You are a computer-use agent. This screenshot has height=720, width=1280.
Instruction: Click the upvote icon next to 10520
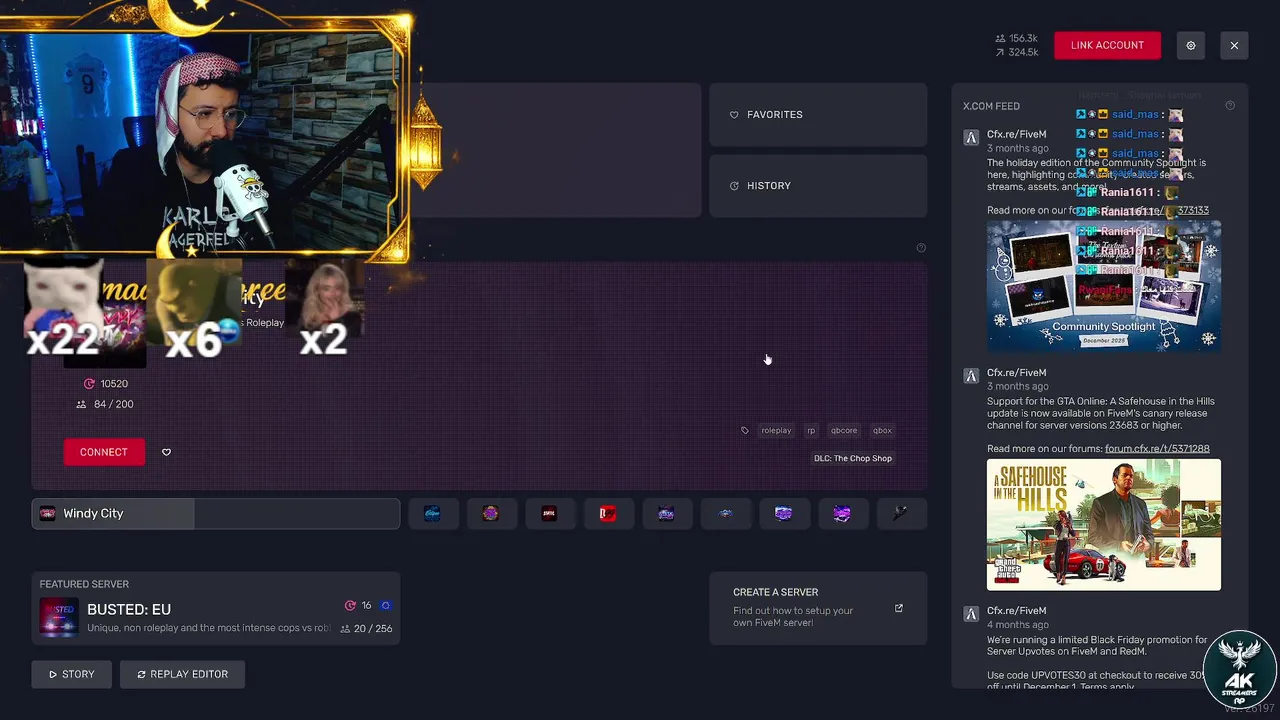(89, 383)
